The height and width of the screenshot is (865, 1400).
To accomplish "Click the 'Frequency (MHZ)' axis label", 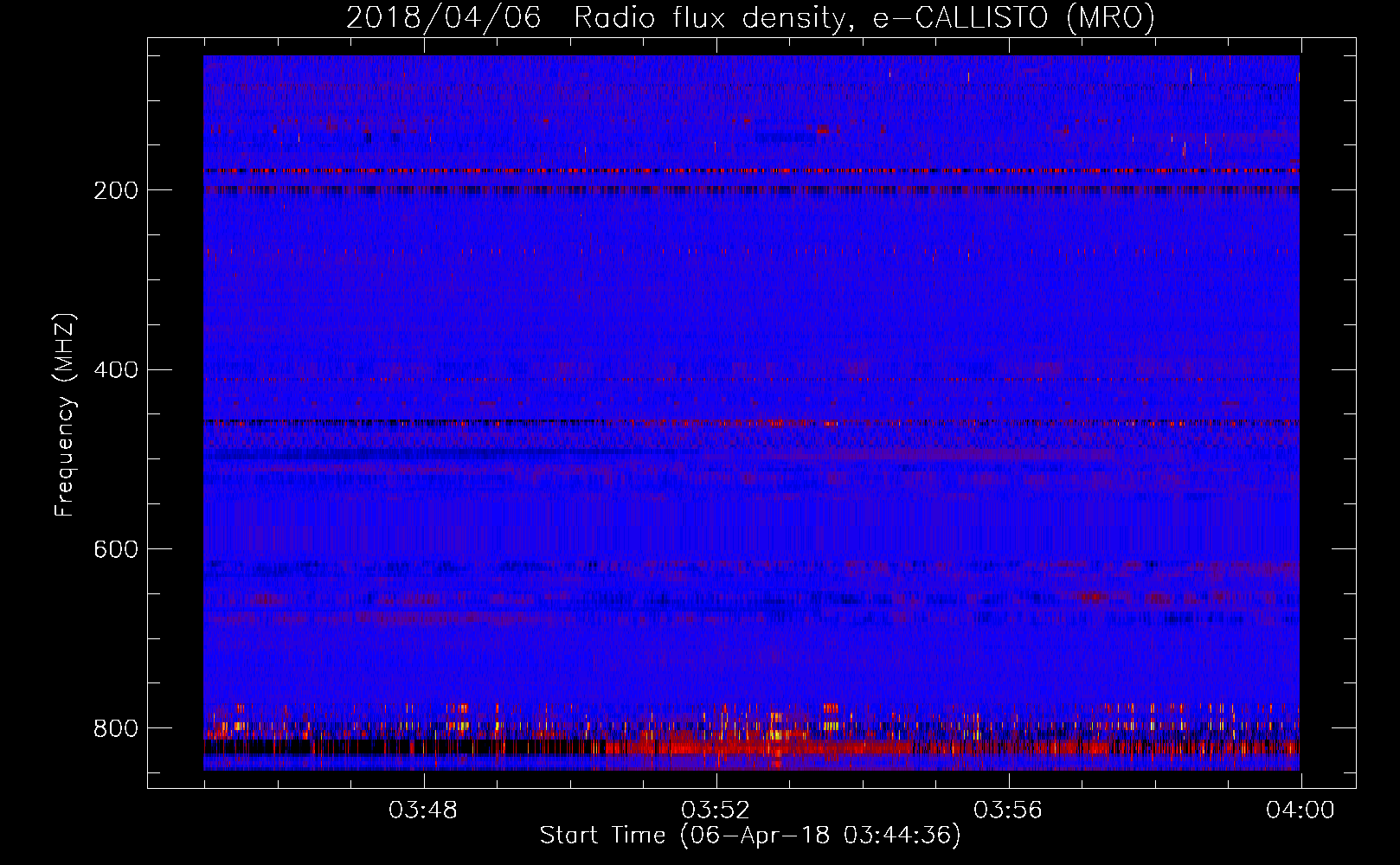I will coord(65,415).
